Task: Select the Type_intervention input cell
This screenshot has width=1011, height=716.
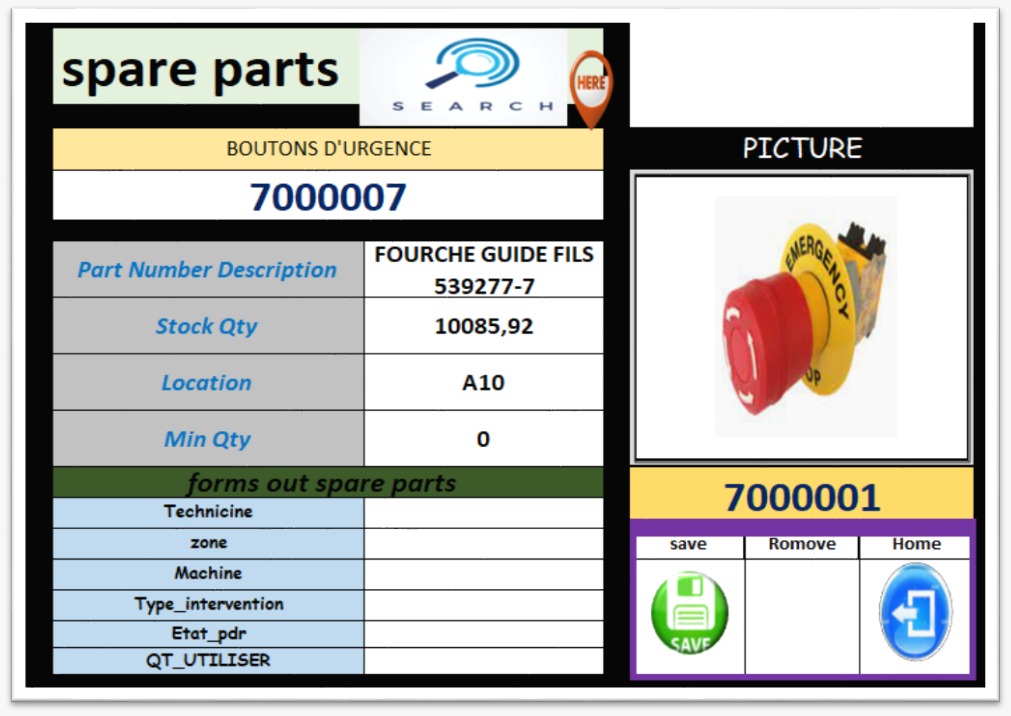Action: pyautogui.click(x=483, y=605)
